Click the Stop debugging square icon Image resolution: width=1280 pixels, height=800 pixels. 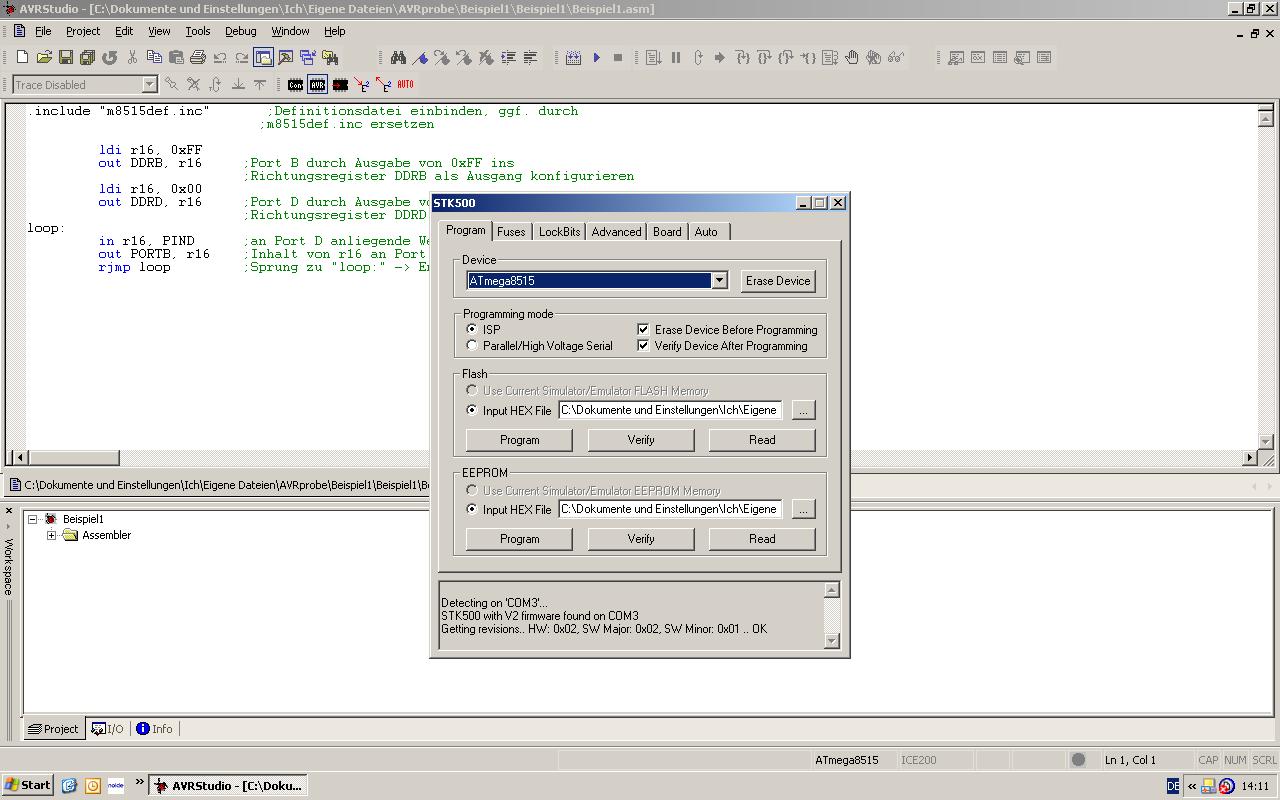(618, 57)
